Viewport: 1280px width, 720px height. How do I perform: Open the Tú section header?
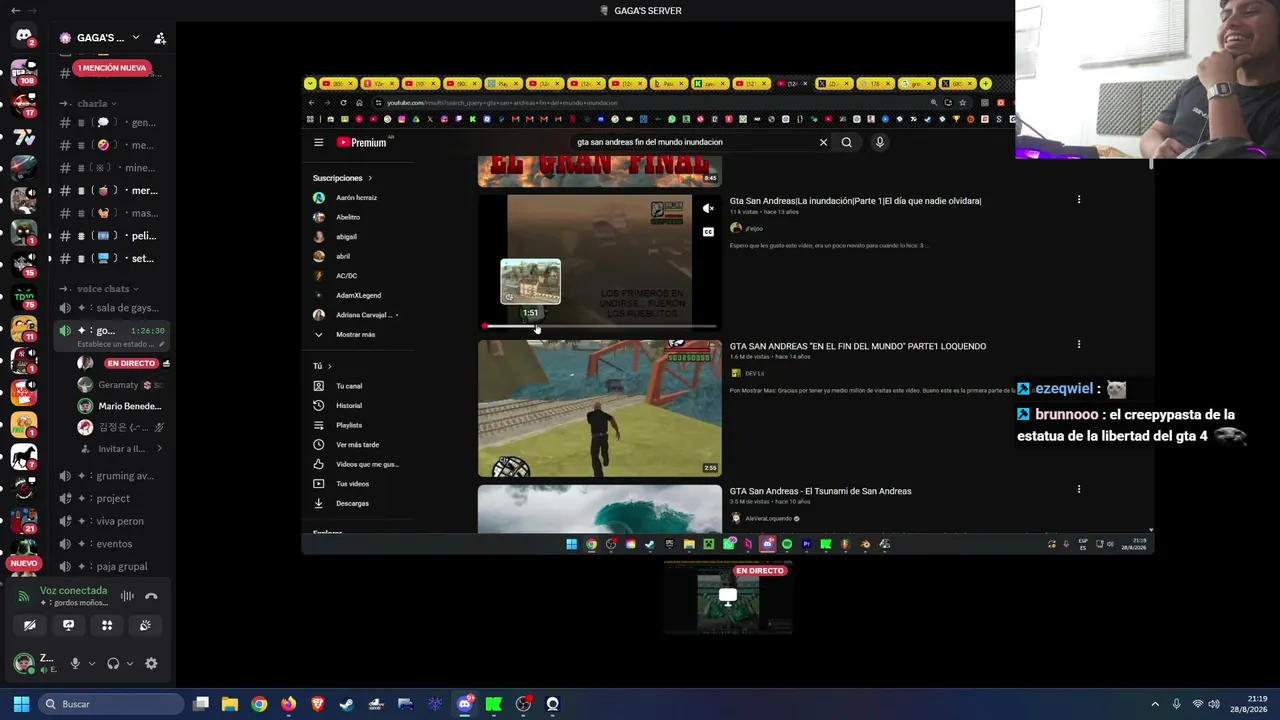coord(322,366)
